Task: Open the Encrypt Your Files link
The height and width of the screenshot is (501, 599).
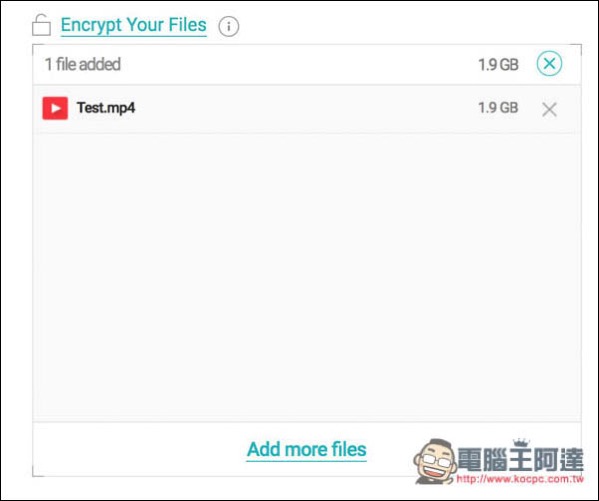Action: point(134,25)
